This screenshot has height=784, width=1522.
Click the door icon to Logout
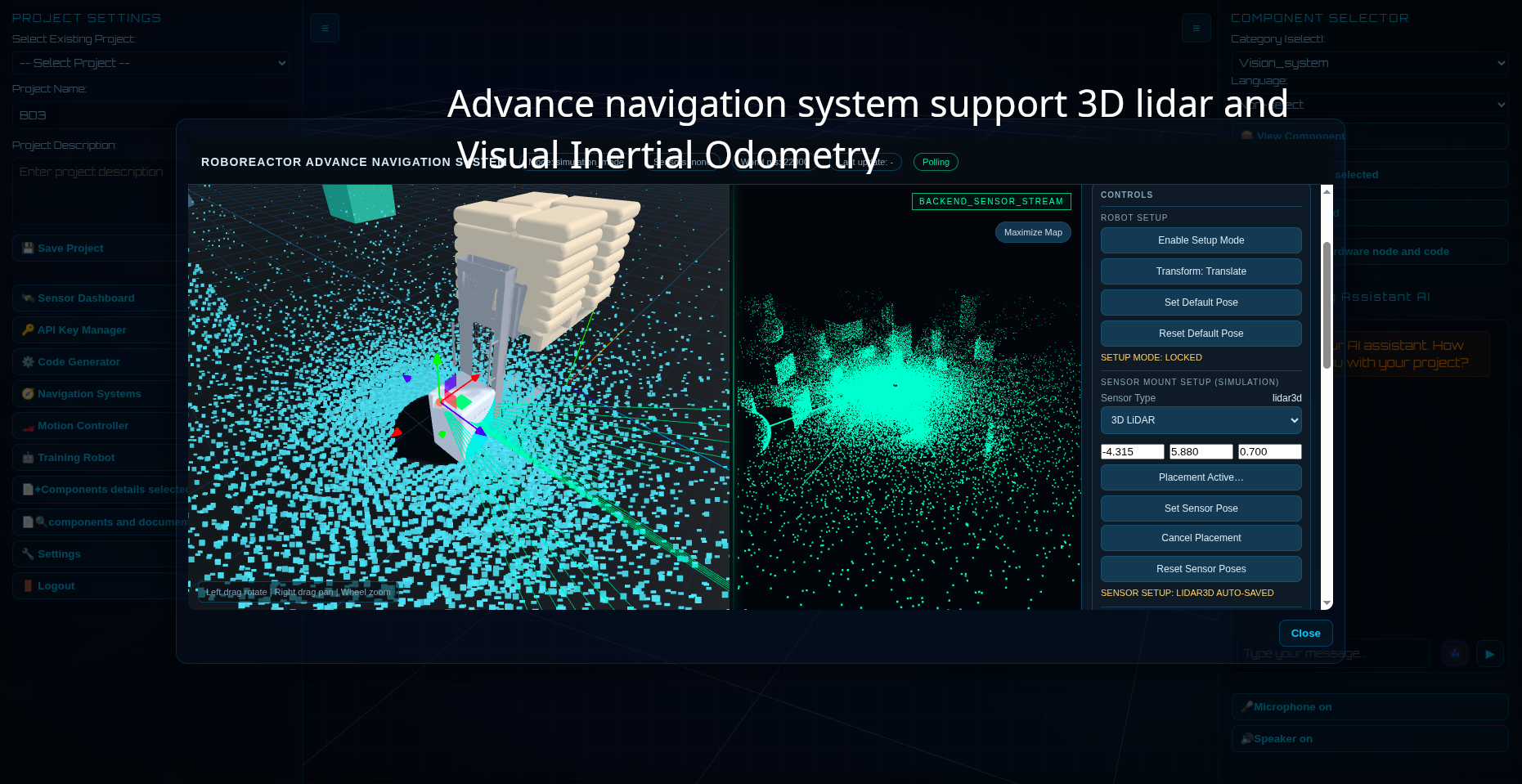click(x=28, y=586)
